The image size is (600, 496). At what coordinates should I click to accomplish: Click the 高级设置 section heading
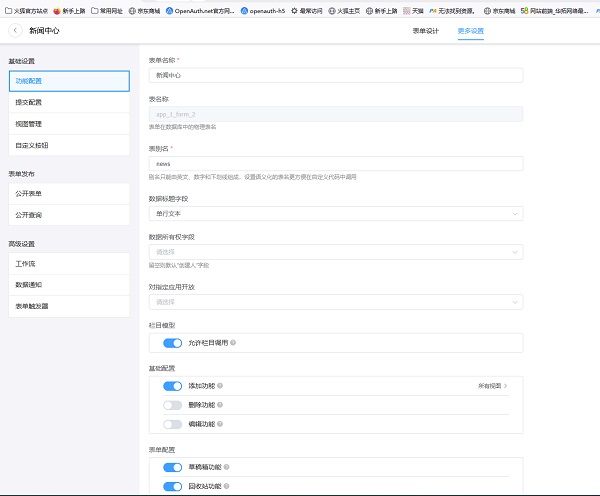coord(21,244)
